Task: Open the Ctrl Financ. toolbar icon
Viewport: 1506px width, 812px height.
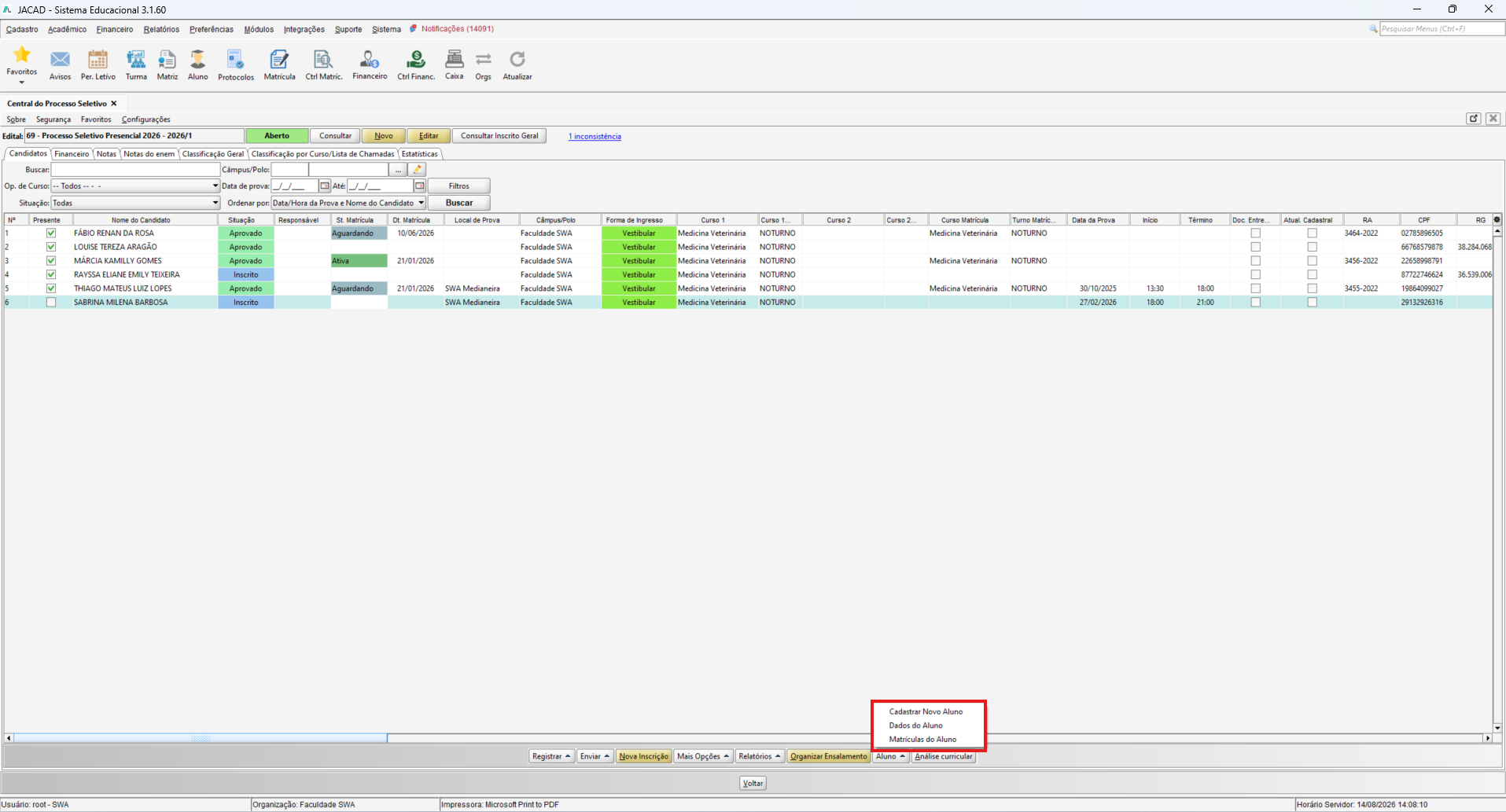Action: coord(416,59)
